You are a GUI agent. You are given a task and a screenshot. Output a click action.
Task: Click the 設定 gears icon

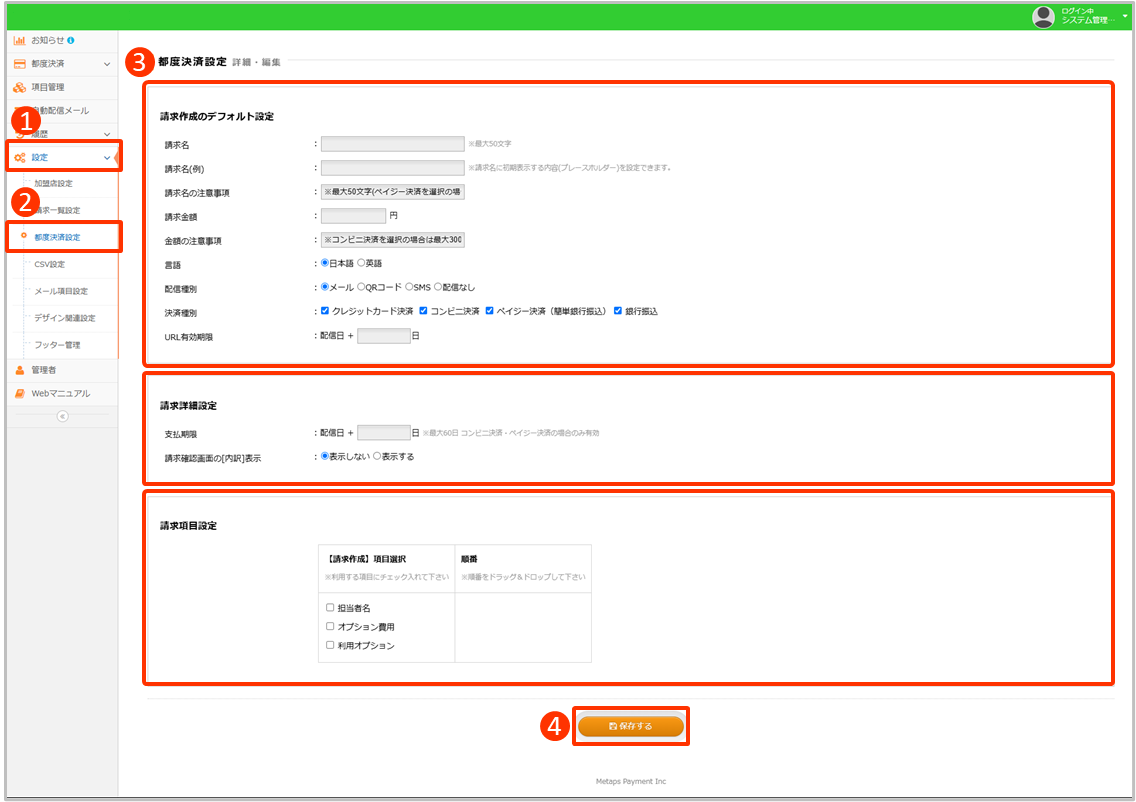tap(19, 157)
